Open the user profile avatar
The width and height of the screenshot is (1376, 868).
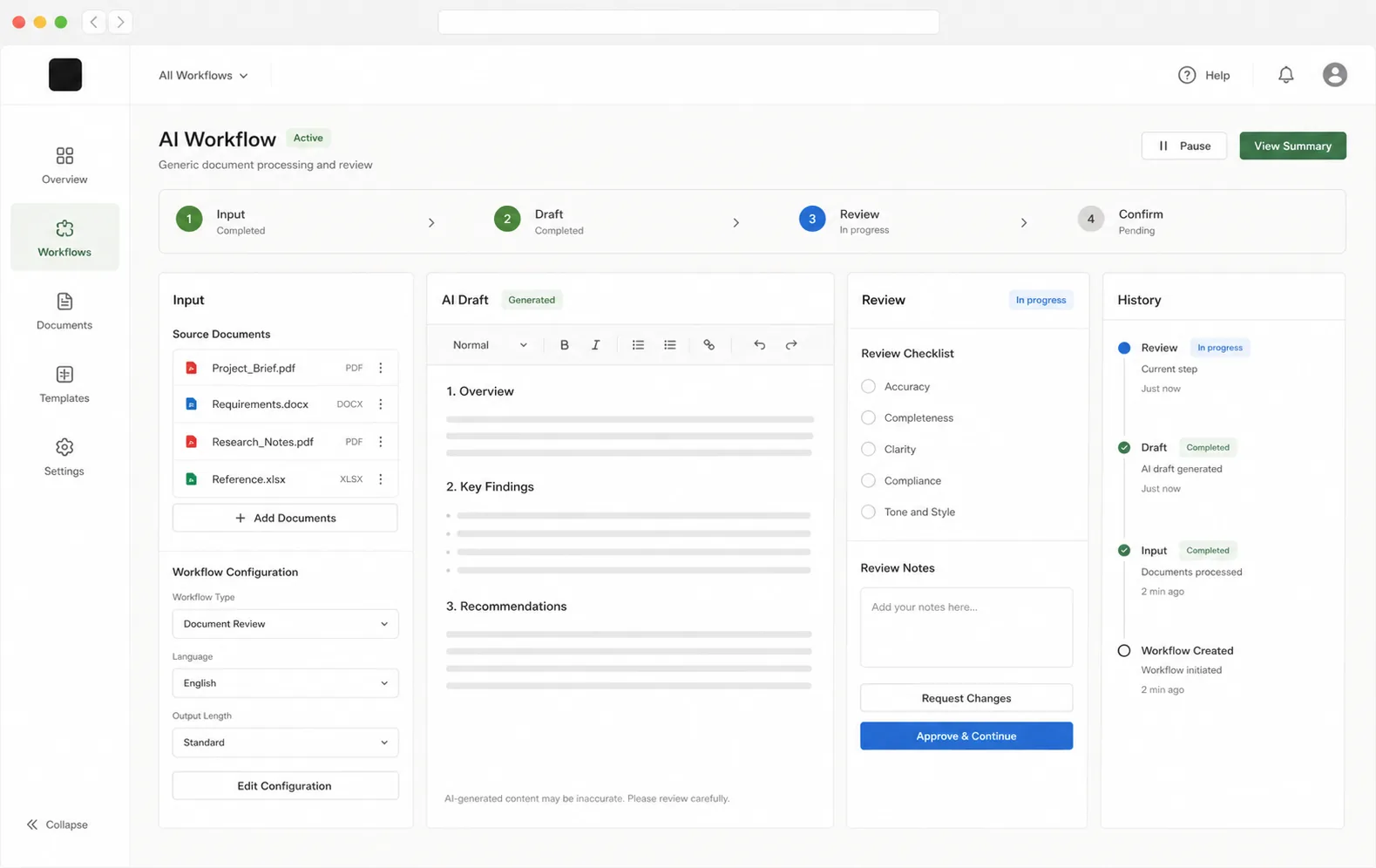click(1334, 75)
